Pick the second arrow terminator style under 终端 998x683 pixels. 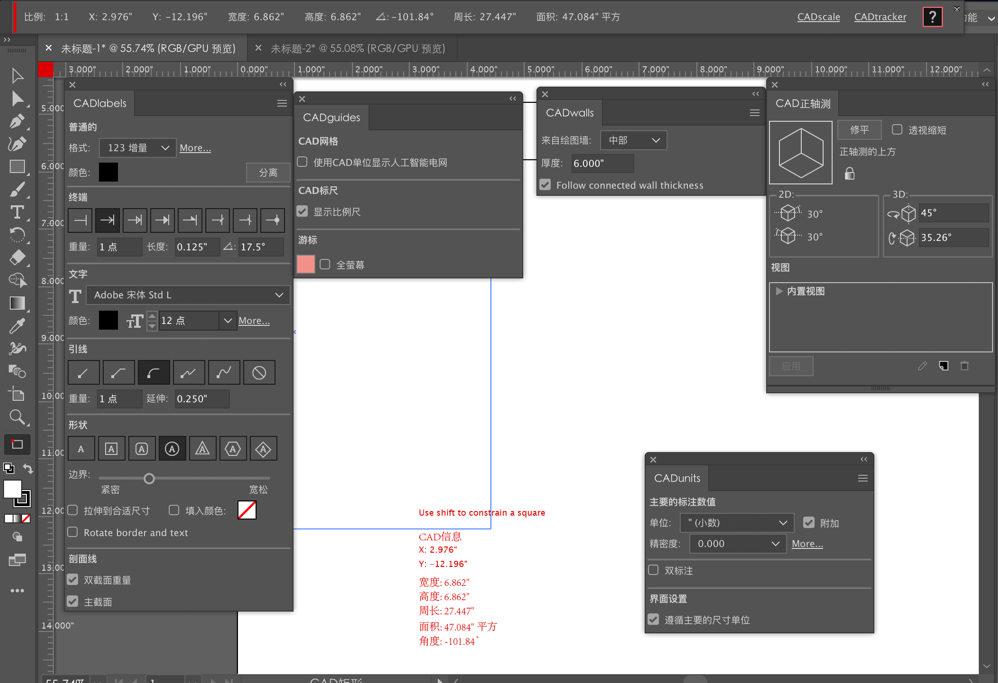click(x=109, y=220)
